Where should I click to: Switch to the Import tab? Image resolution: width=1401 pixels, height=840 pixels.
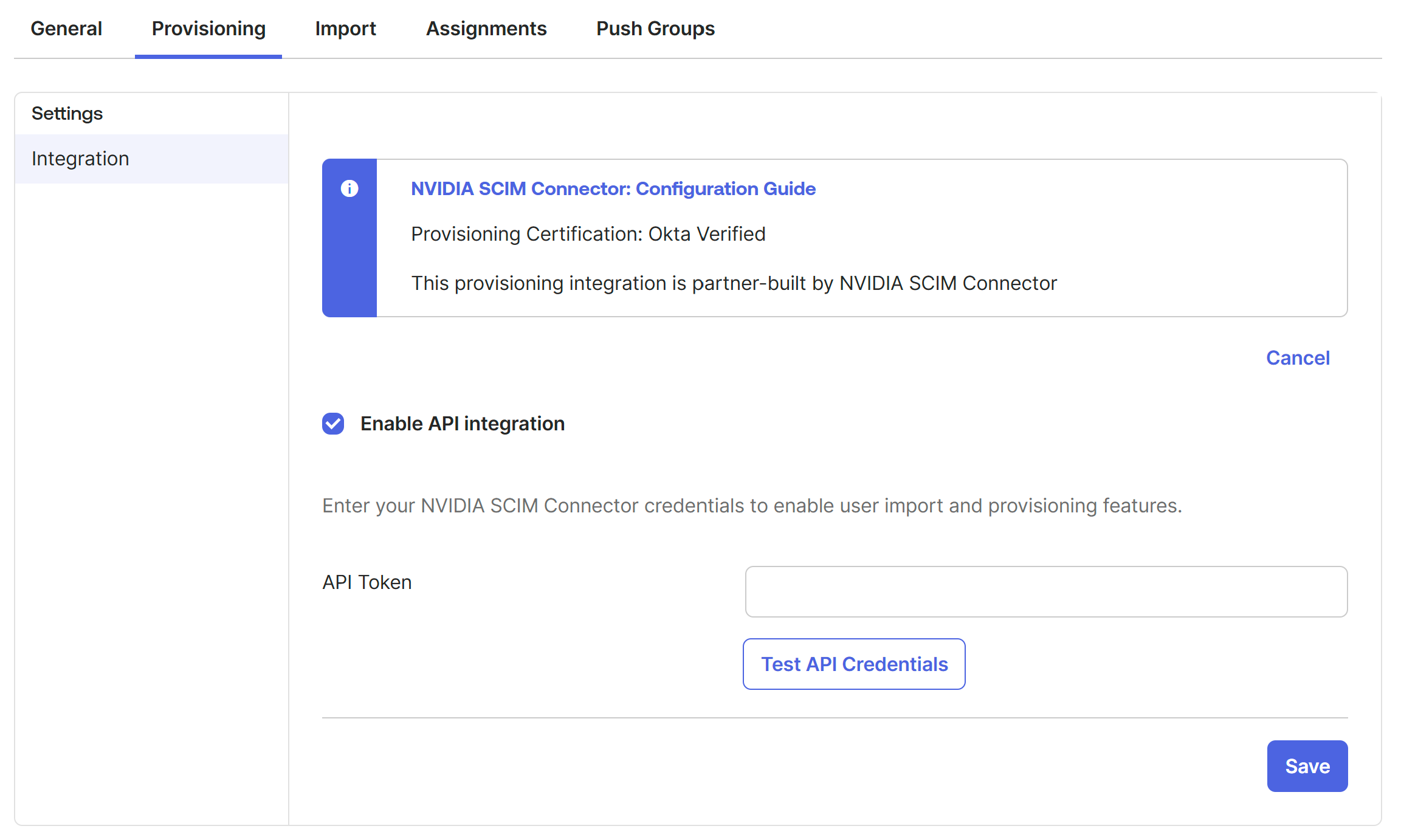click(x=345, y=29)
